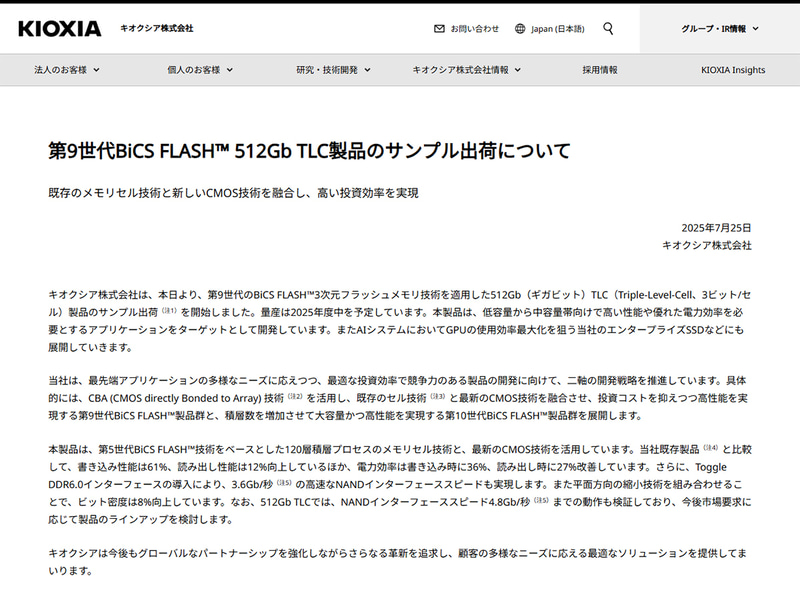
Task: Click headline 第9世代BiCS FLASH 512Gb TLC製品
Action: coord(309,151)
